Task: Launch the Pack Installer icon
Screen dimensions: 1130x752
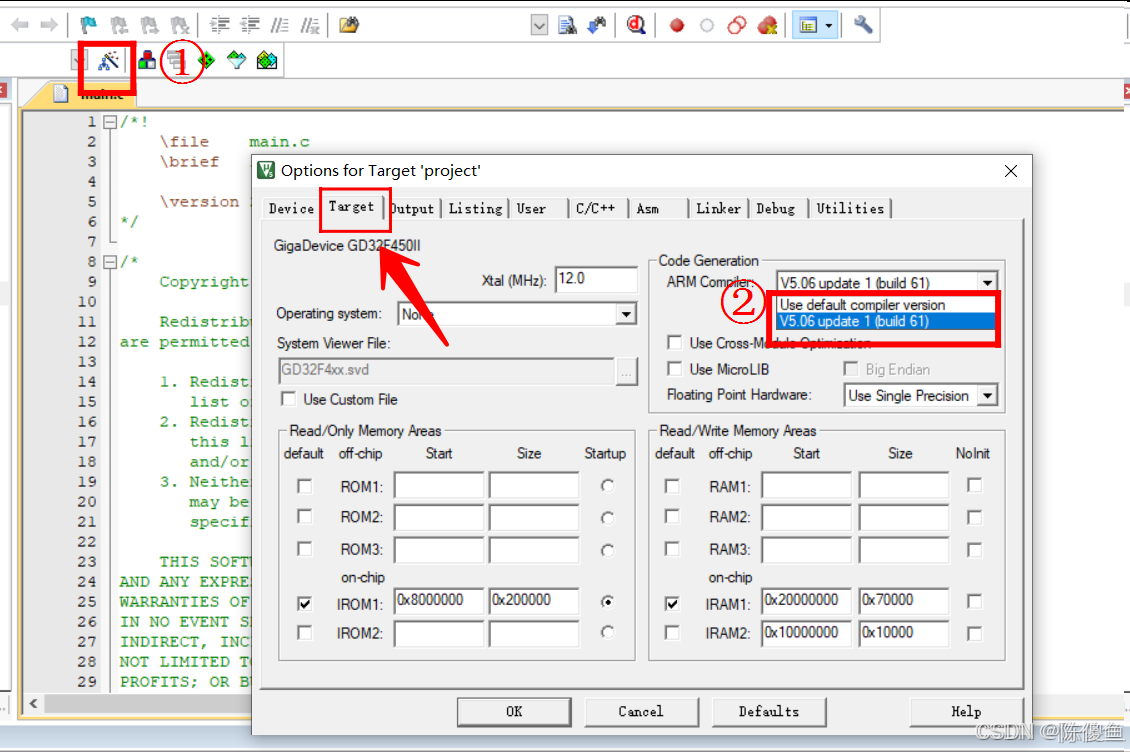Action: click(267, 61)
